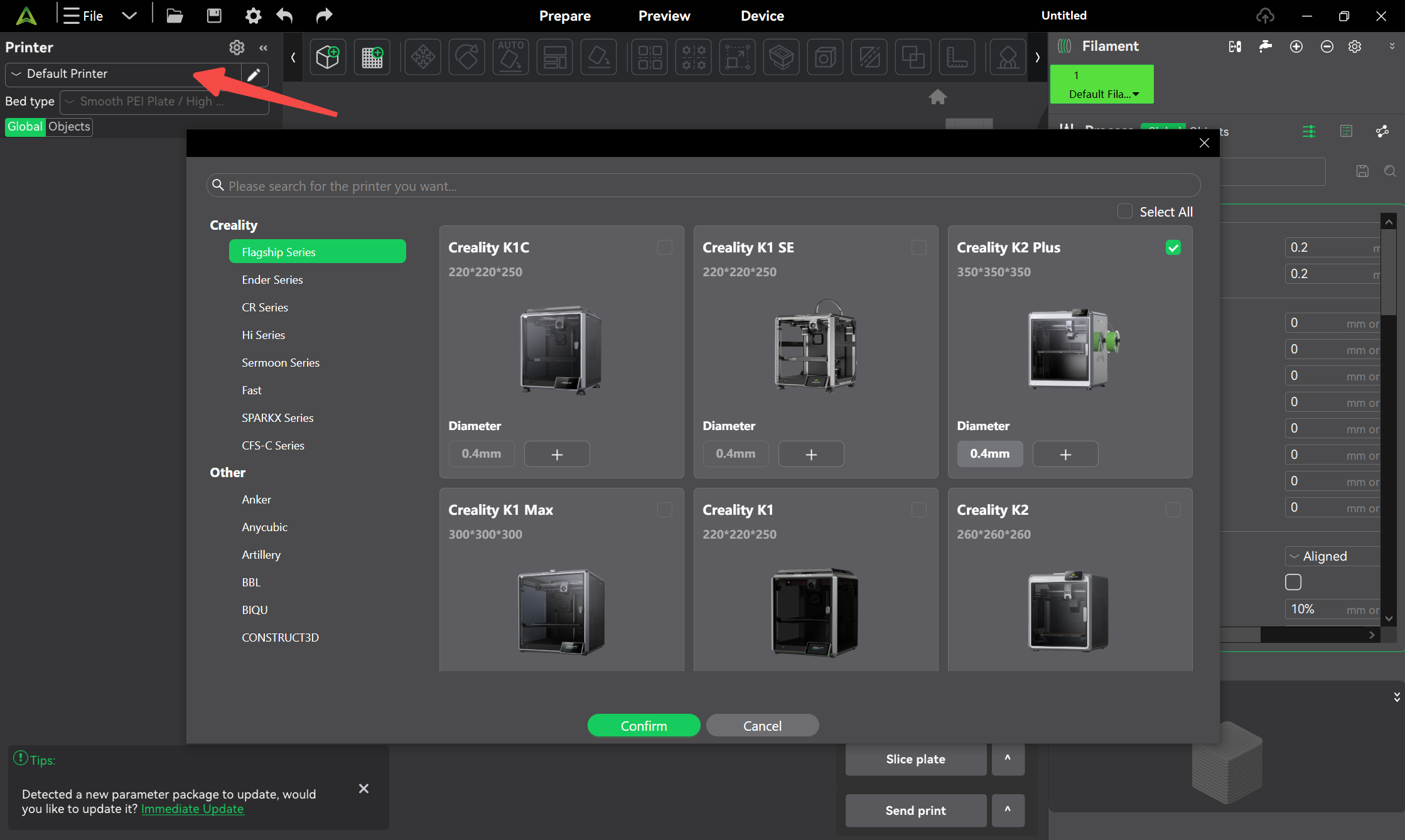Open the Default Printer dropdown
The image size is (1405, 840).
[x=123, y=74]
